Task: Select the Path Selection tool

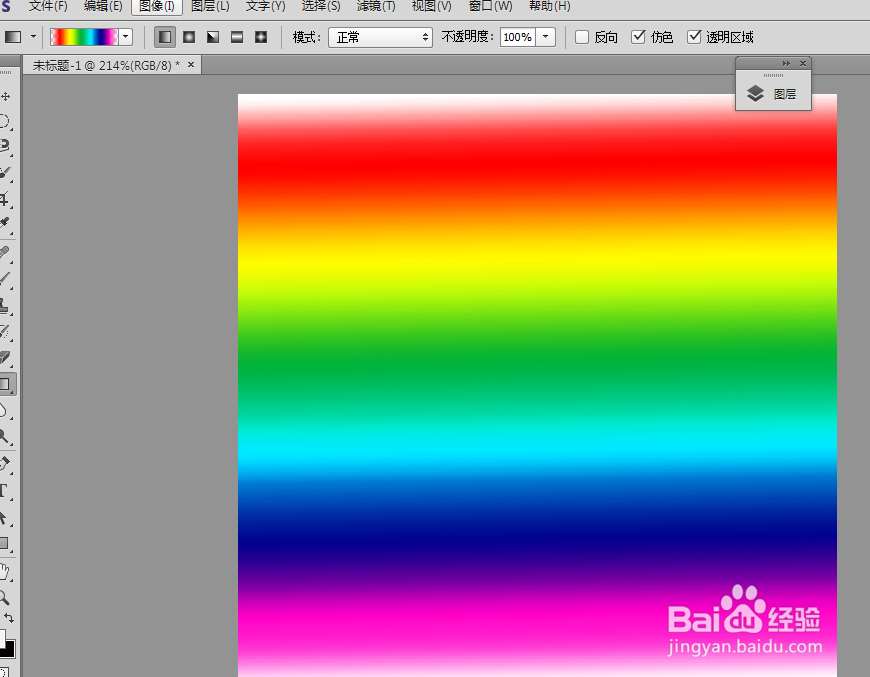Action: click(x=4, y=518)
